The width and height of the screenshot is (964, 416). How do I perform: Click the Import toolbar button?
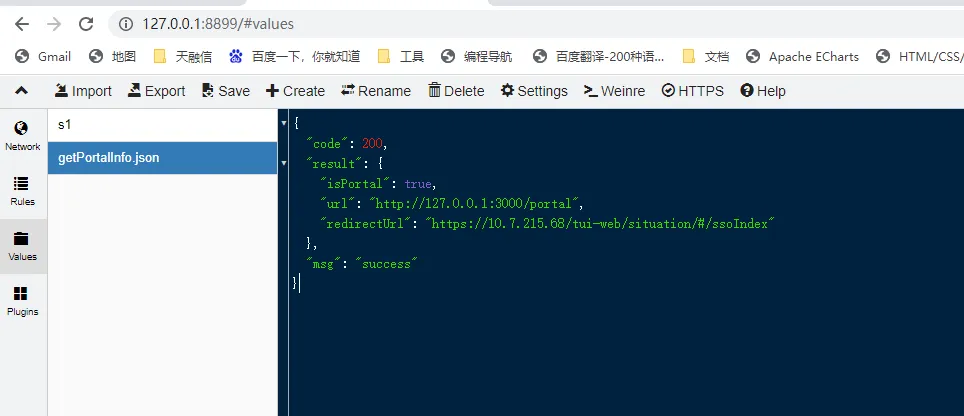tap(83, 91)
